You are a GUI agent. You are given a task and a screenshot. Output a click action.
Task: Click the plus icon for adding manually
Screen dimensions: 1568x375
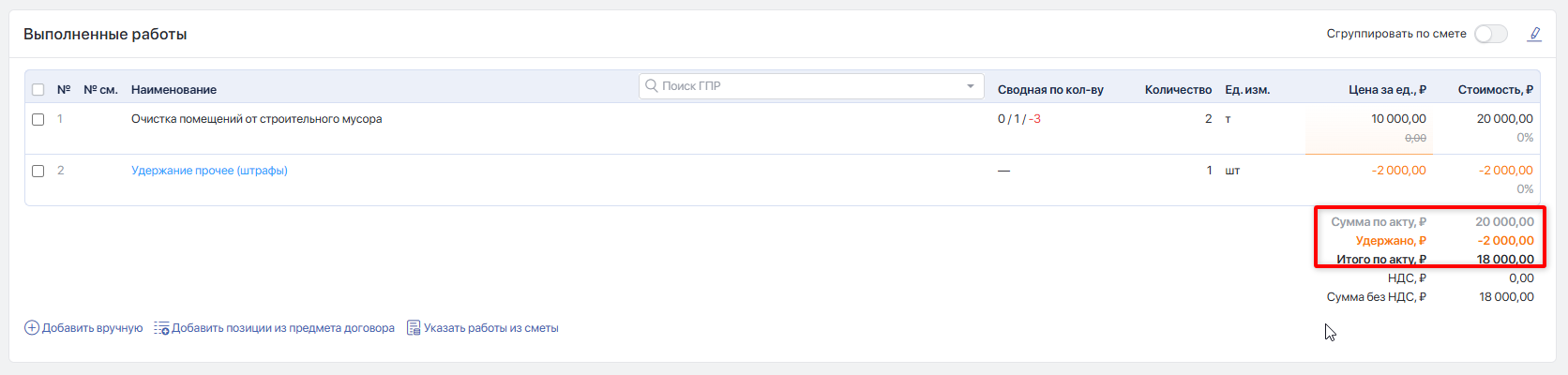click(x=32, y=328)
